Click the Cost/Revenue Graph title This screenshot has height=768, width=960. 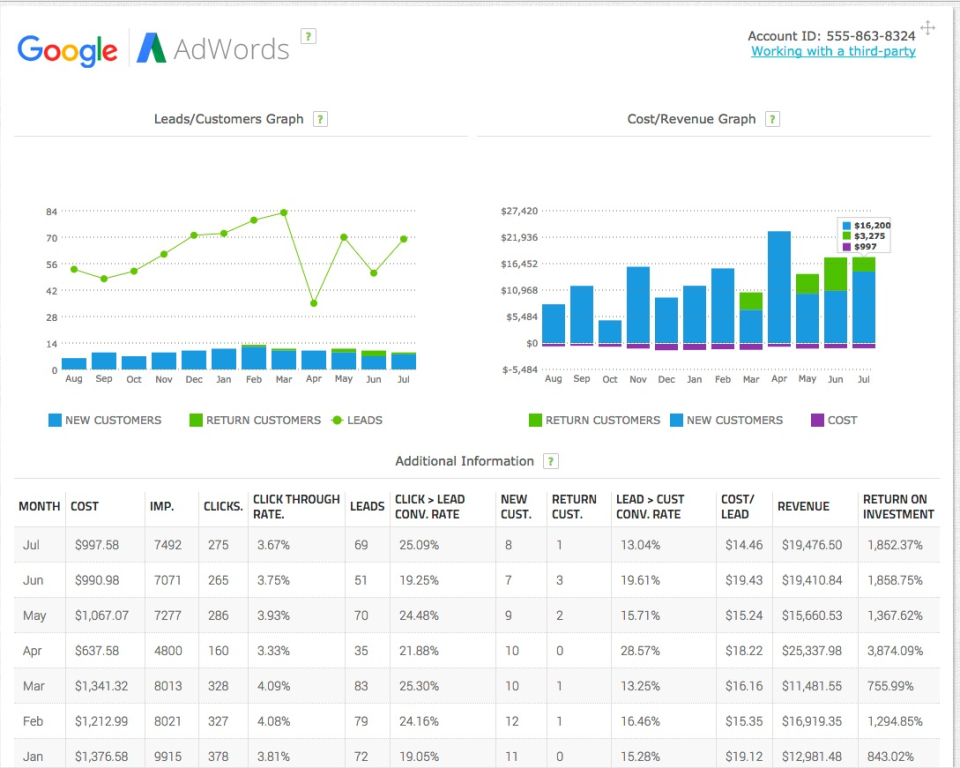coord(691,119)
